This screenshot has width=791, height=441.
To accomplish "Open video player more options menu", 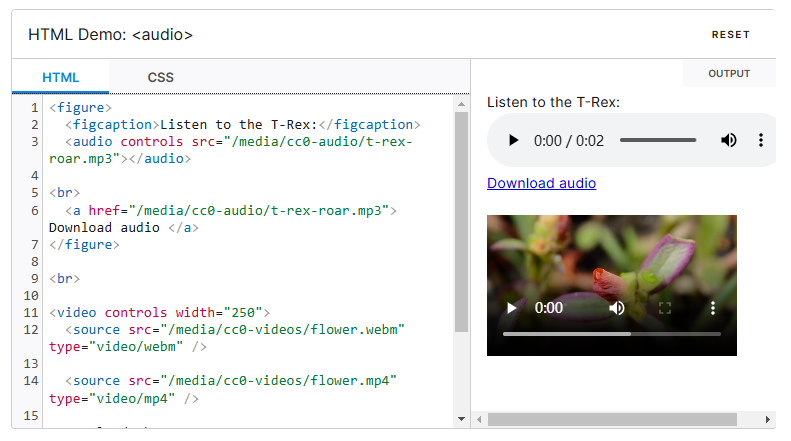I will click(x=713, y=308).
